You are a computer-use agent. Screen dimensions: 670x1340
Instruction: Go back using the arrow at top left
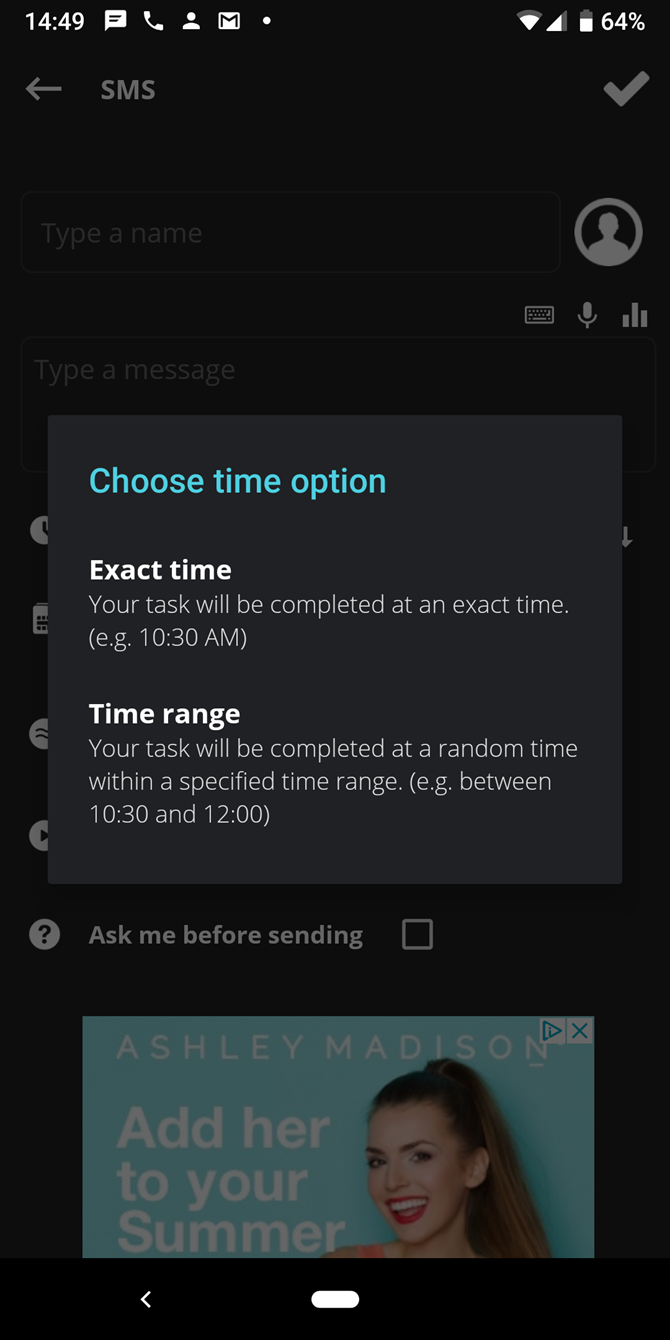[x=43, y=89]
